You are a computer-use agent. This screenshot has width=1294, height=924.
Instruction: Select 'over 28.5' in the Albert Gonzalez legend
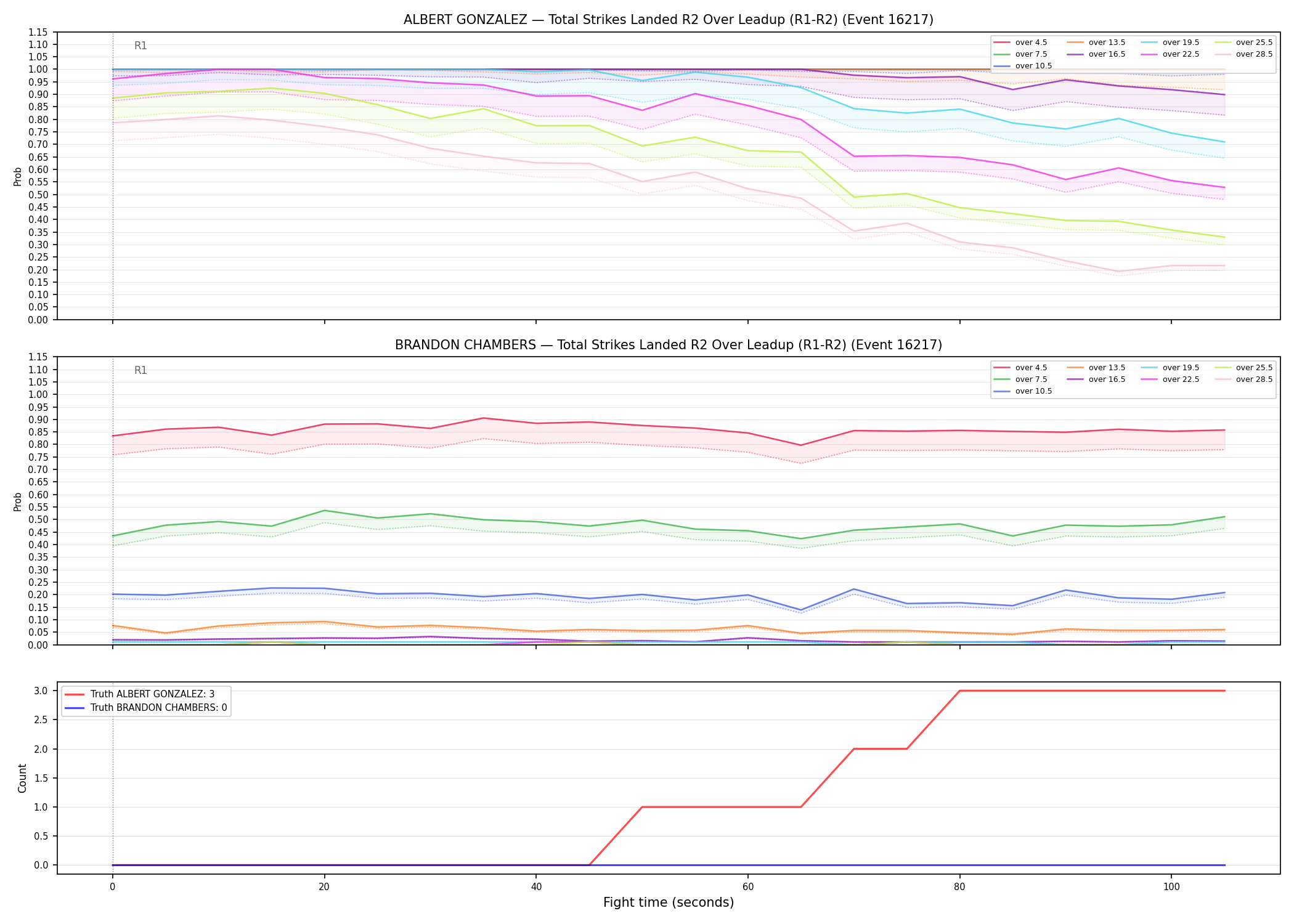tap(1243, 54)
